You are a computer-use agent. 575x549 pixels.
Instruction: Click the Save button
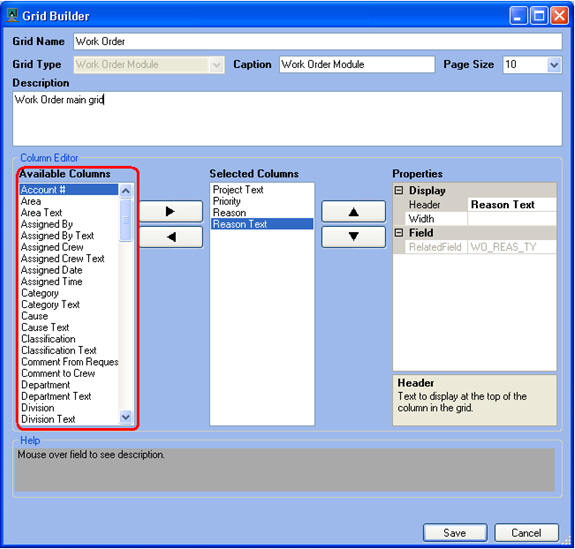[x=455, y=532]
